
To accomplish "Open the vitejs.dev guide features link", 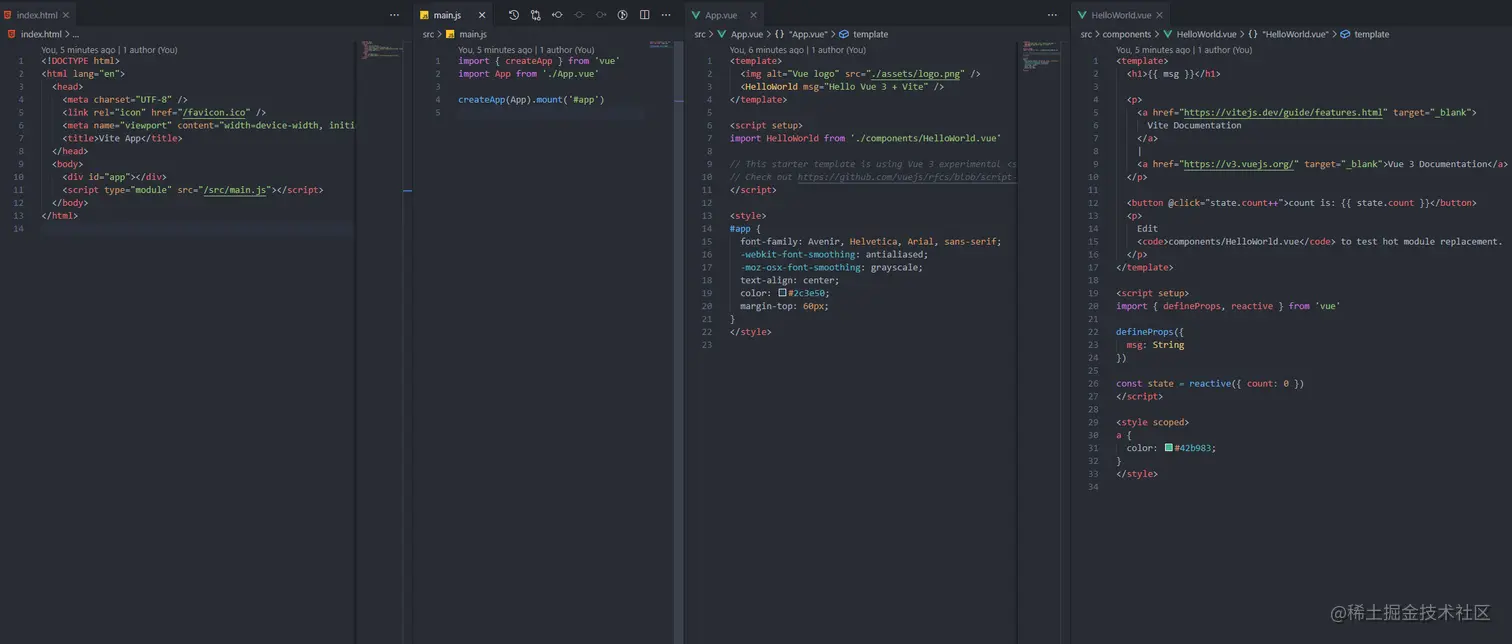I will (1285, 113).
